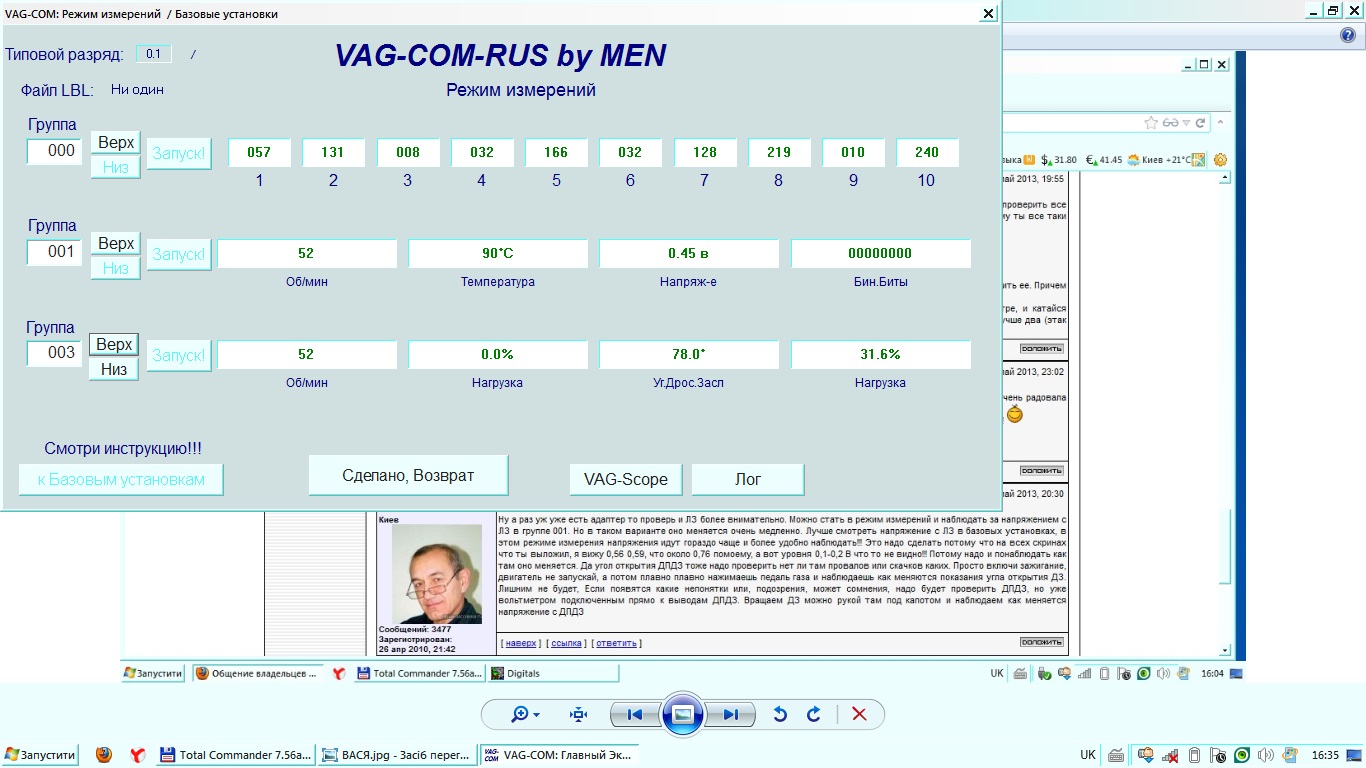Image resolution: width=1366 pixels, height=768 pixels.
Task: Click the Киев +21°C weather widget
Action: click(x=1160, y=160)
